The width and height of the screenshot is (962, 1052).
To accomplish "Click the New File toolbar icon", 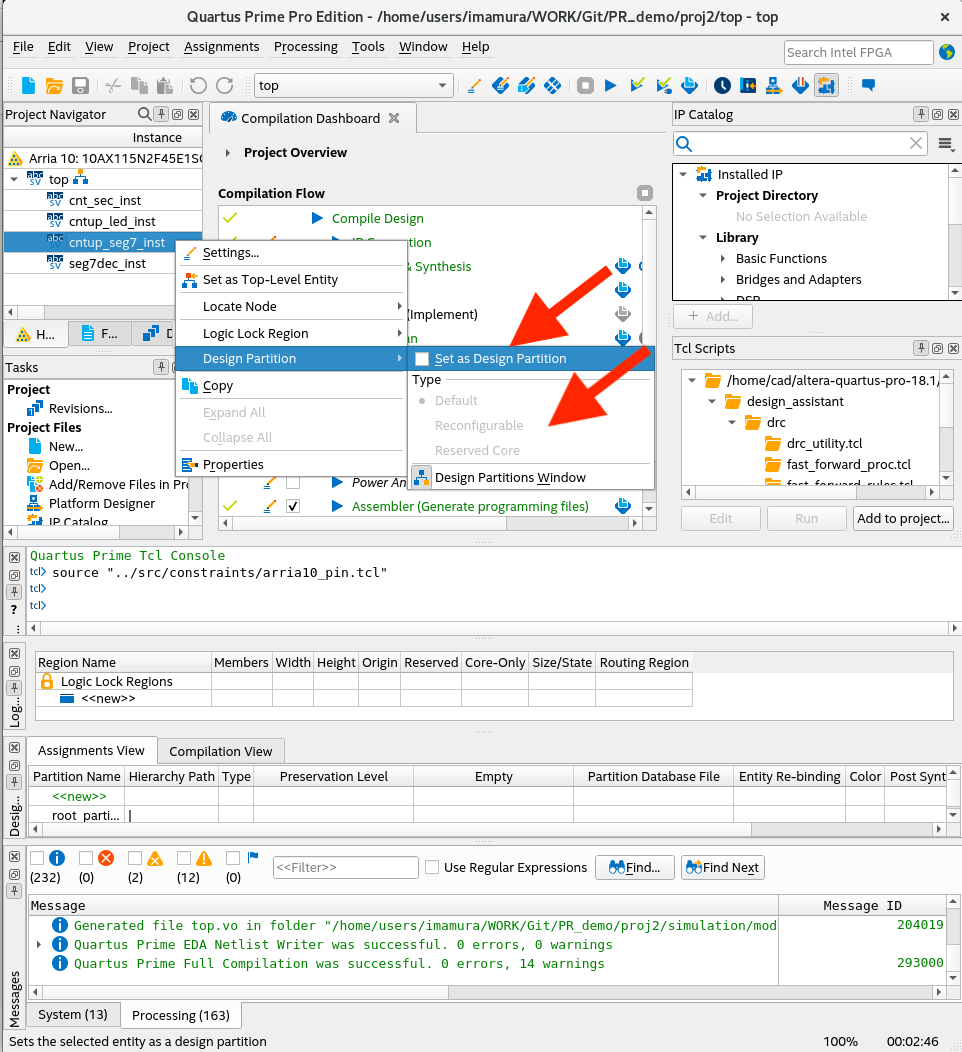I will tap(28, 85).
